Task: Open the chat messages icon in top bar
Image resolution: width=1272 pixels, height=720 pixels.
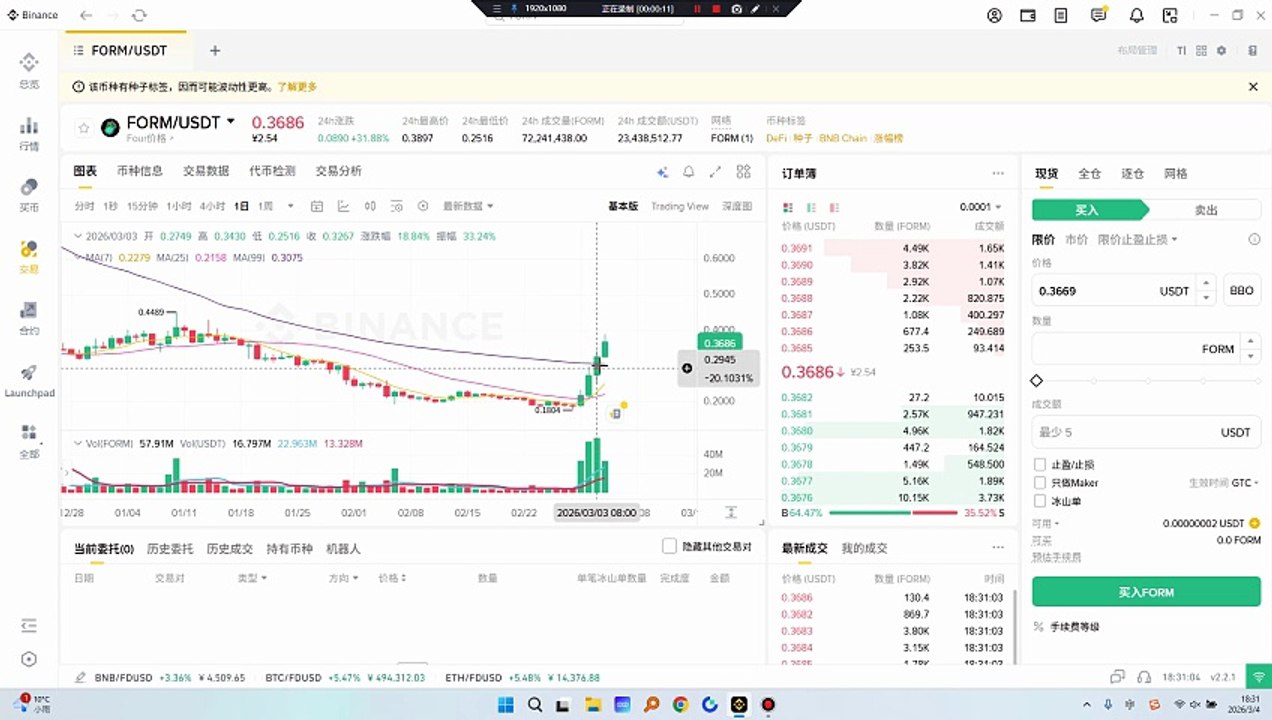Action: (1099, 16)
